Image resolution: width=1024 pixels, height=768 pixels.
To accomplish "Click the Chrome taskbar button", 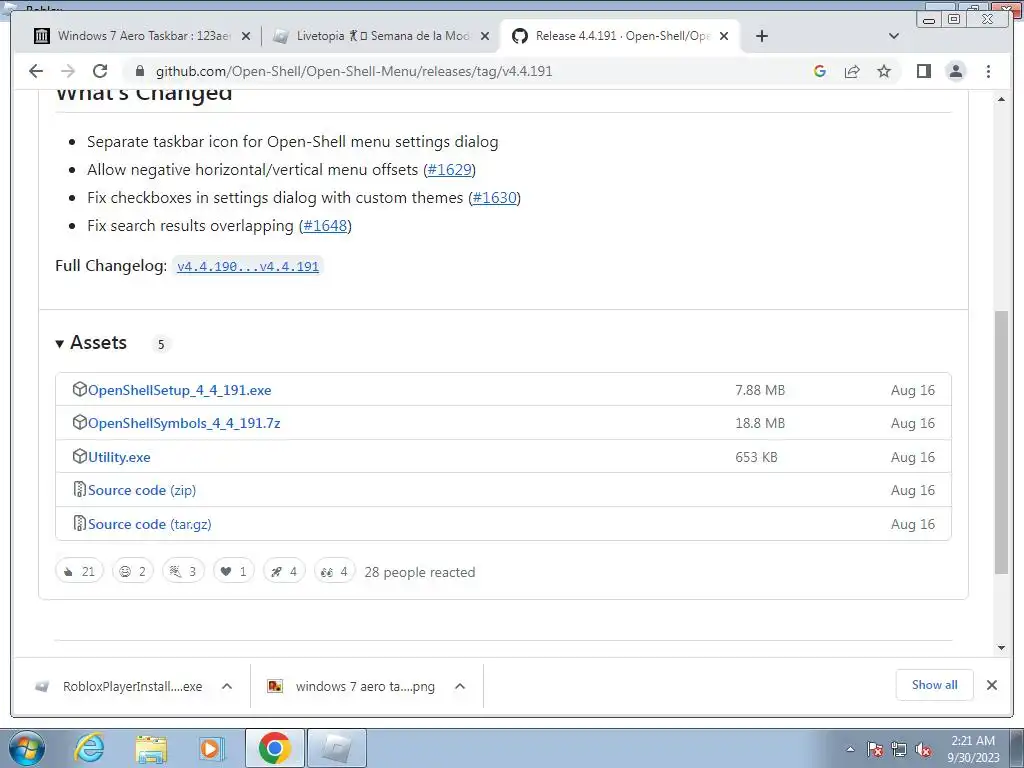I will pyautogui.click(x=274, y=748).
